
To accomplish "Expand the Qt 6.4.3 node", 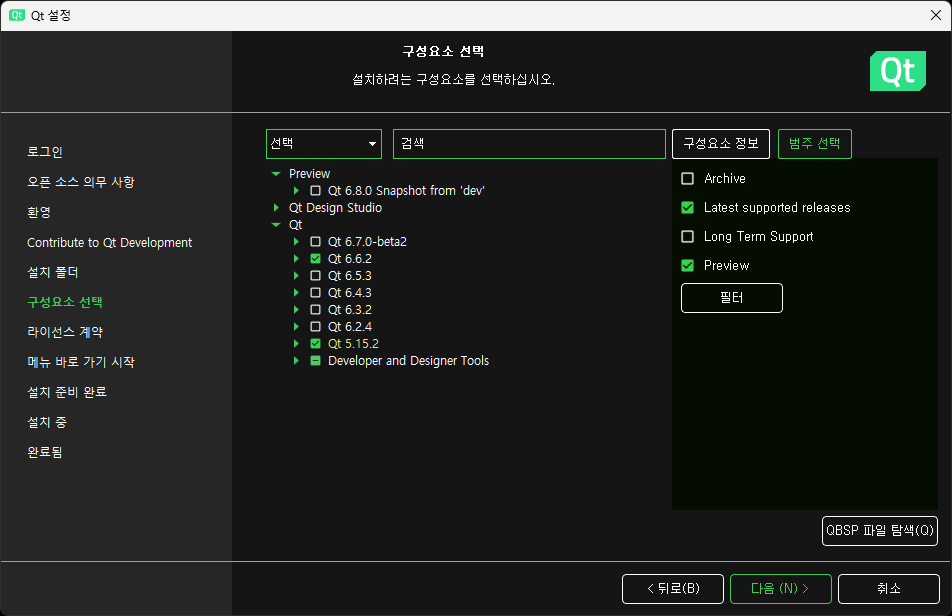I will click(x=296, y=293).
